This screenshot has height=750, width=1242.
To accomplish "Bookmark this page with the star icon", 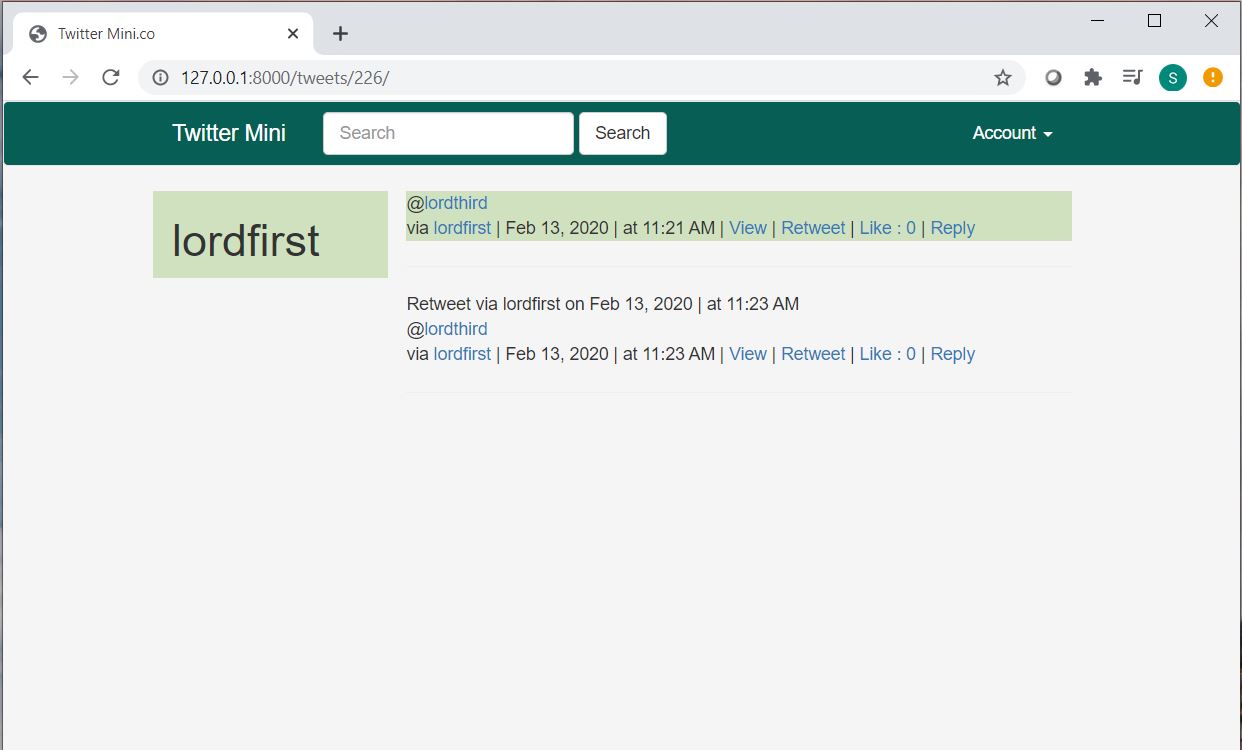I will [1002, 77].
